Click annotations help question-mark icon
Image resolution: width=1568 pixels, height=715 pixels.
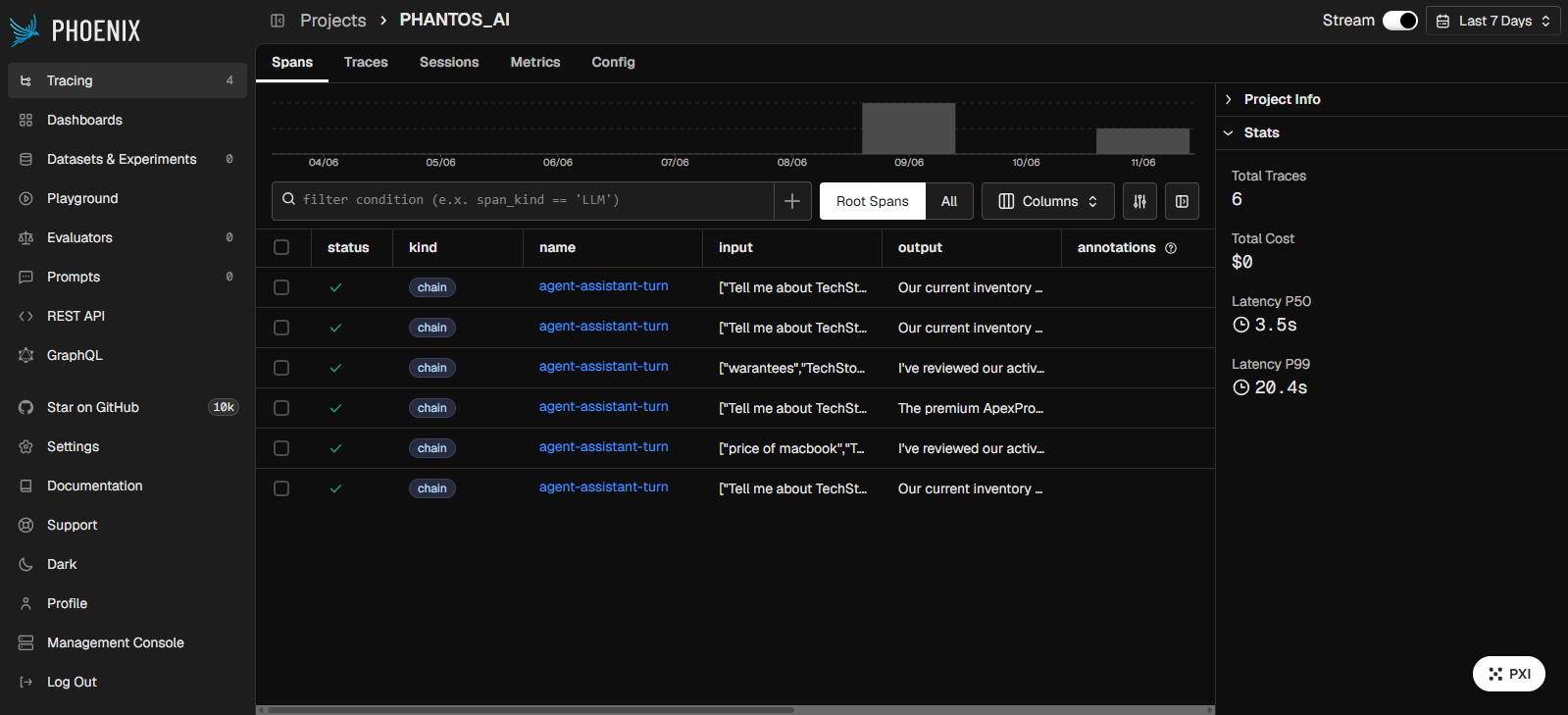coord(1171,248)
